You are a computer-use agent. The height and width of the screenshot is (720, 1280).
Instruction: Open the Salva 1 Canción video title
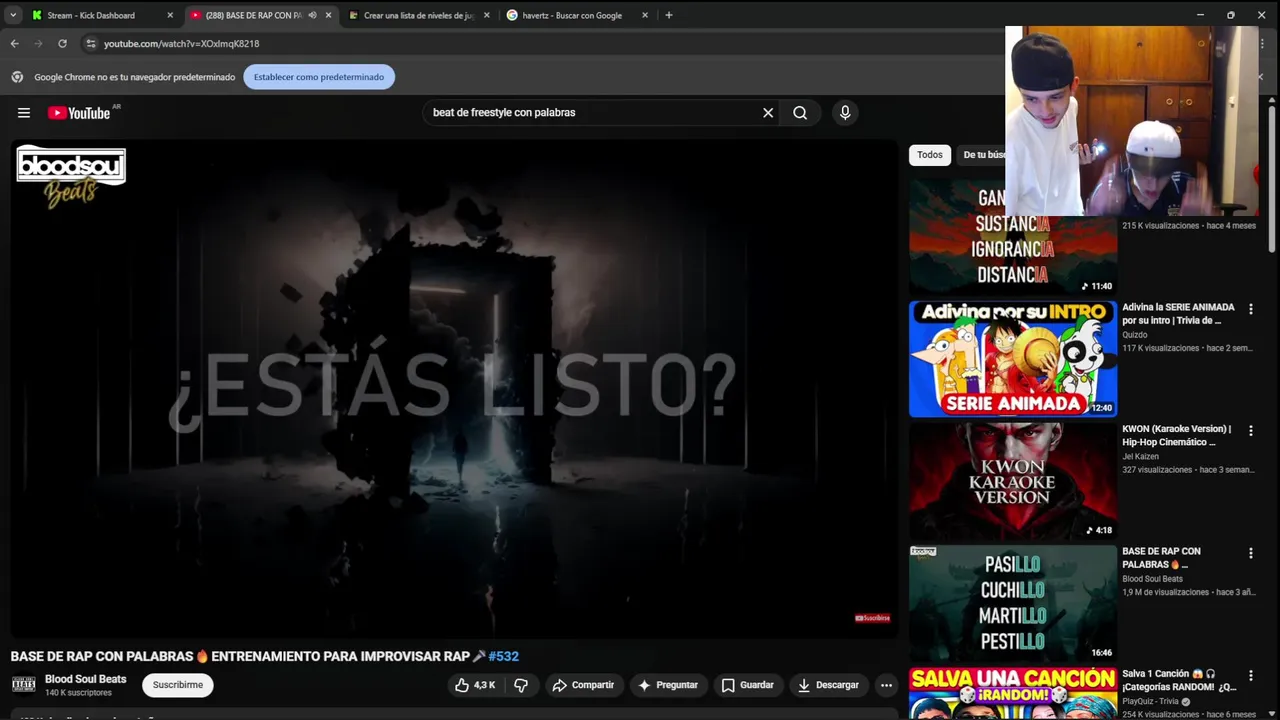1179,680
